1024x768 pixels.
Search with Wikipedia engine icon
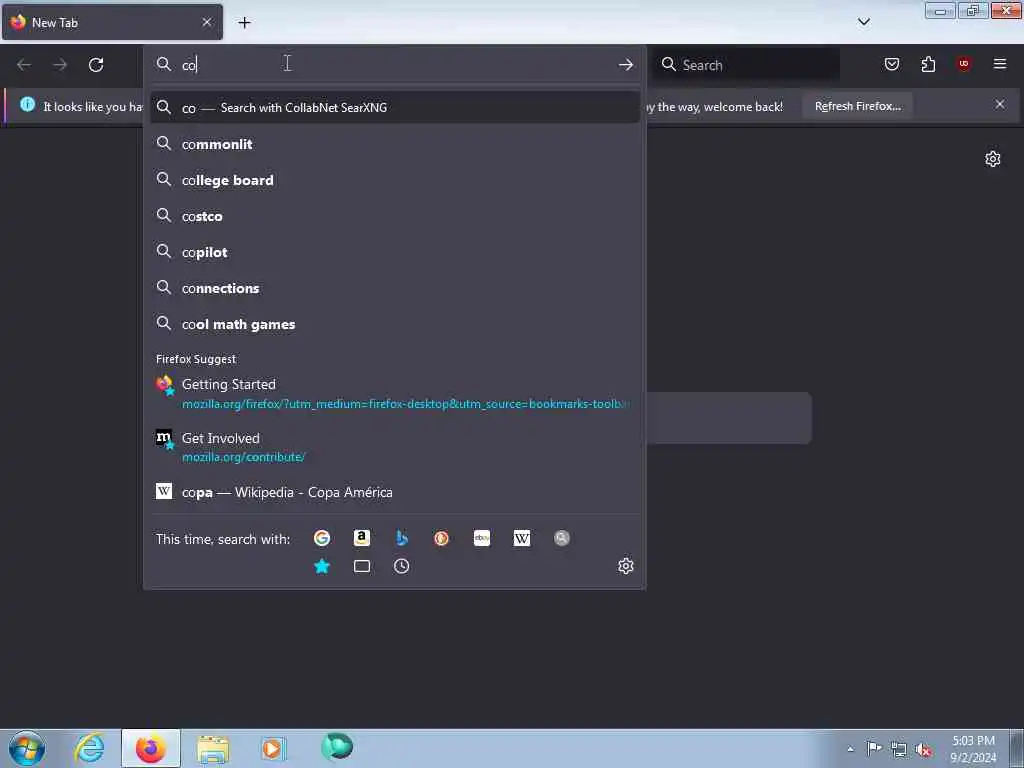click(522, 538)
